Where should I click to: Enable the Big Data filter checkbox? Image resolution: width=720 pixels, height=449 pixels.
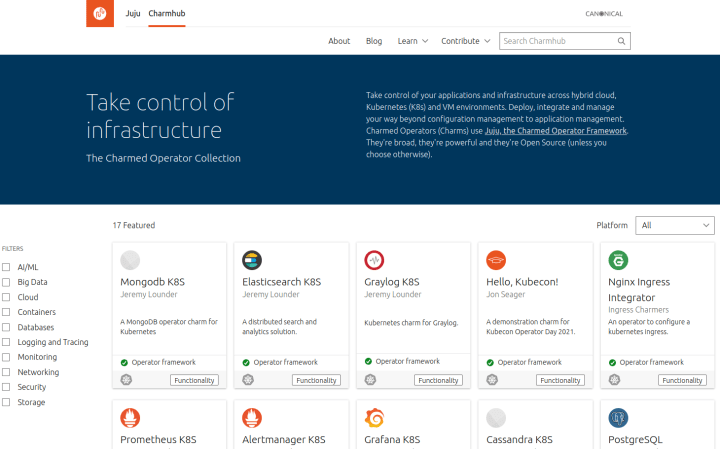[x=6, y=282]
